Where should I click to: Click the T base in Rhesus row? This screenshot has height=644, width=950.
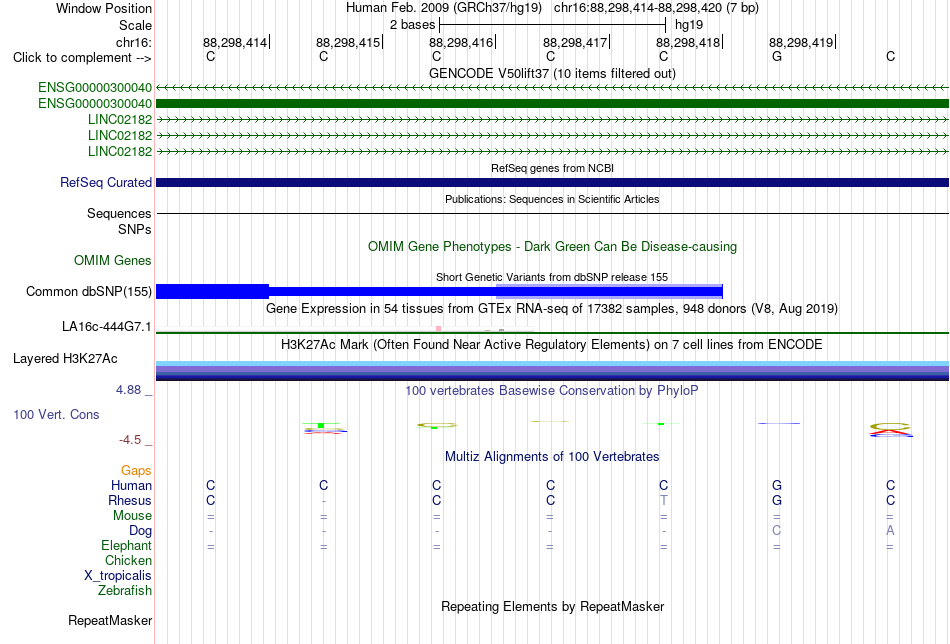tap(663, 500)
